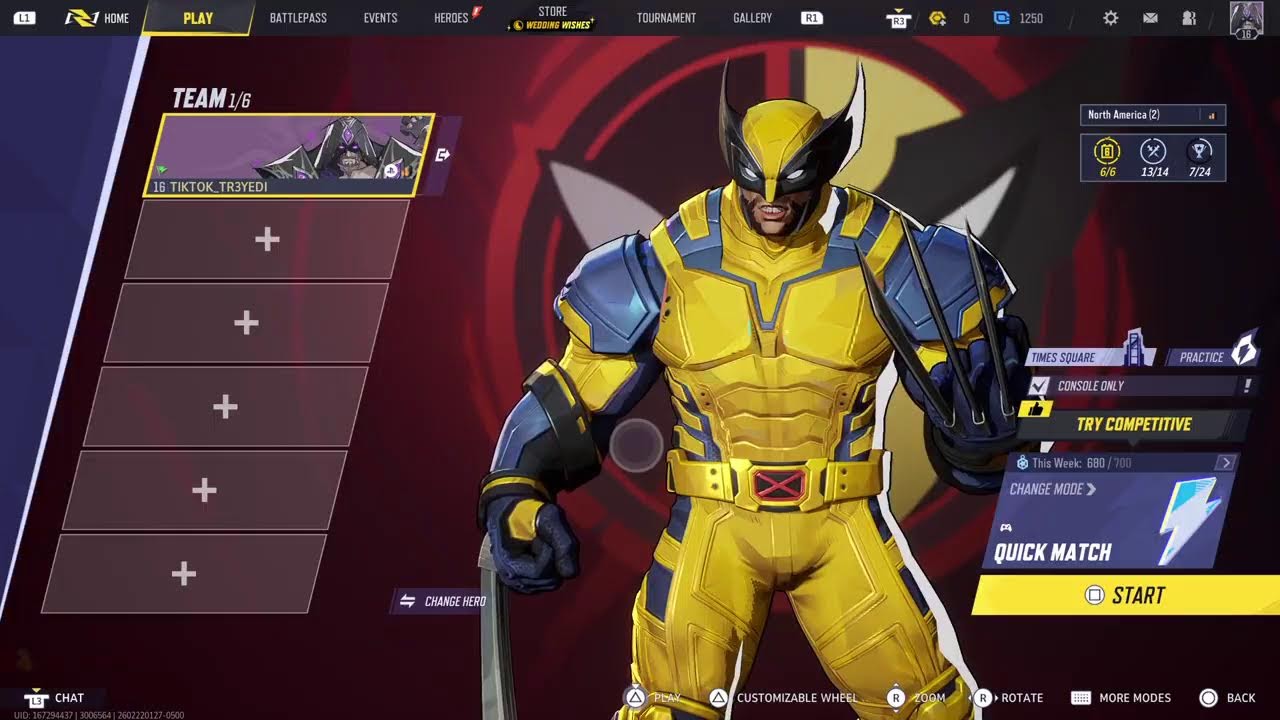Open the mail envelope icon
Viewport: 1280px width, 720px height.
point(1151,18)
